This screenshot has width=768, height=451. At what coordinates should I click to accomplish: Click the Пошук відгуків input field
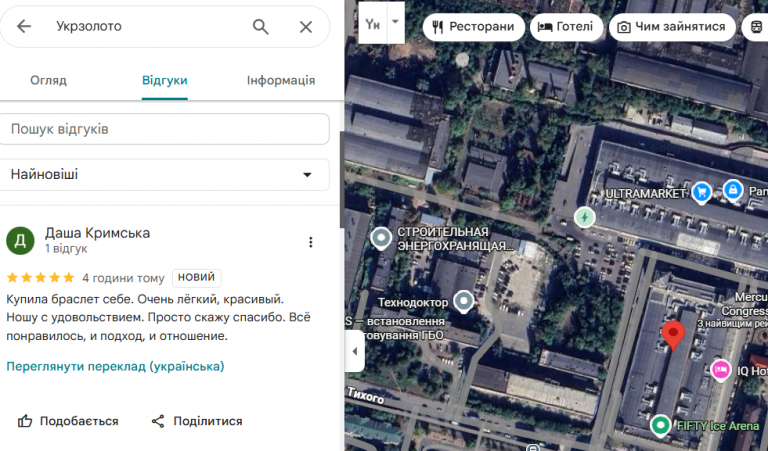coord(164,129)
